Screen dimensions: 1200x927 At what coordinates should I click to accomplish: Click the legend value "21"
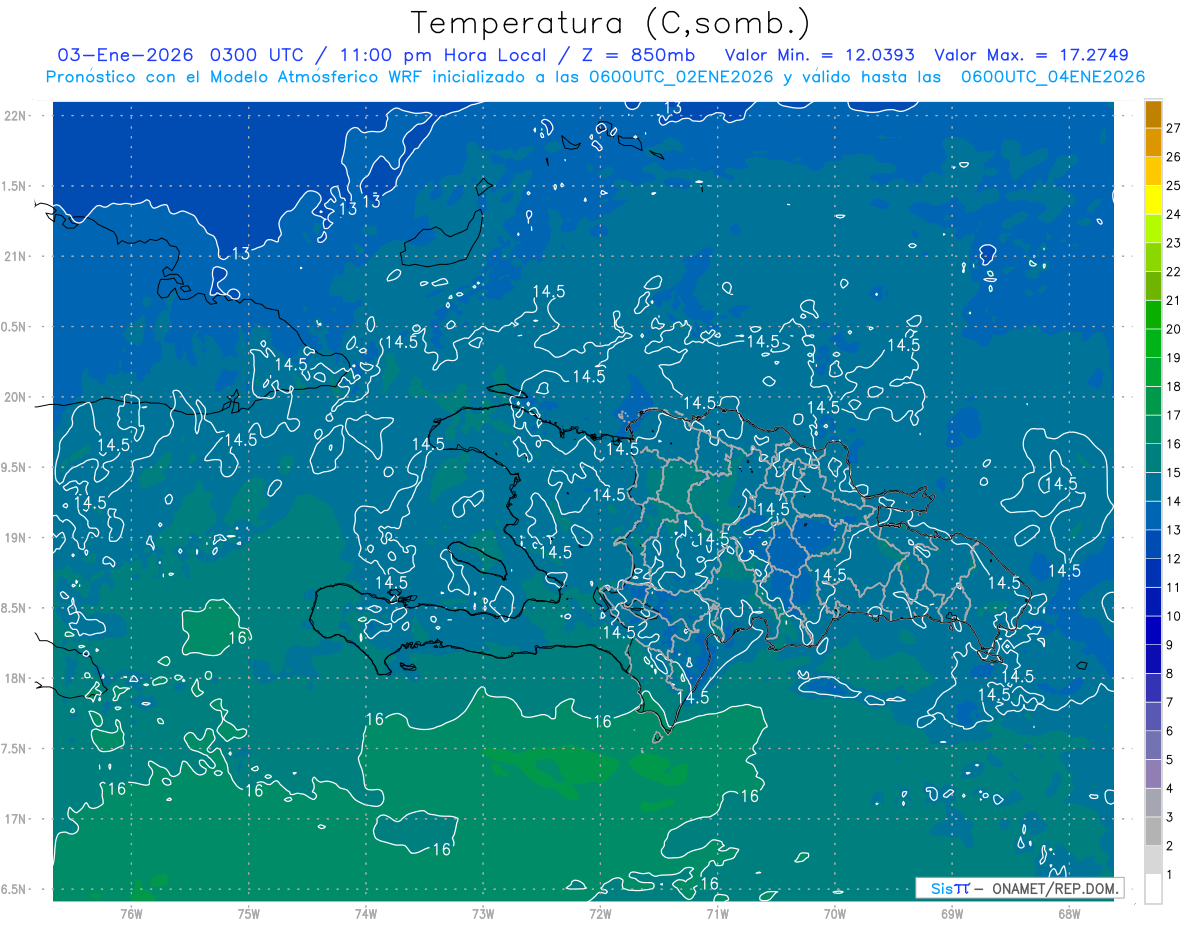click(1174, 300)
